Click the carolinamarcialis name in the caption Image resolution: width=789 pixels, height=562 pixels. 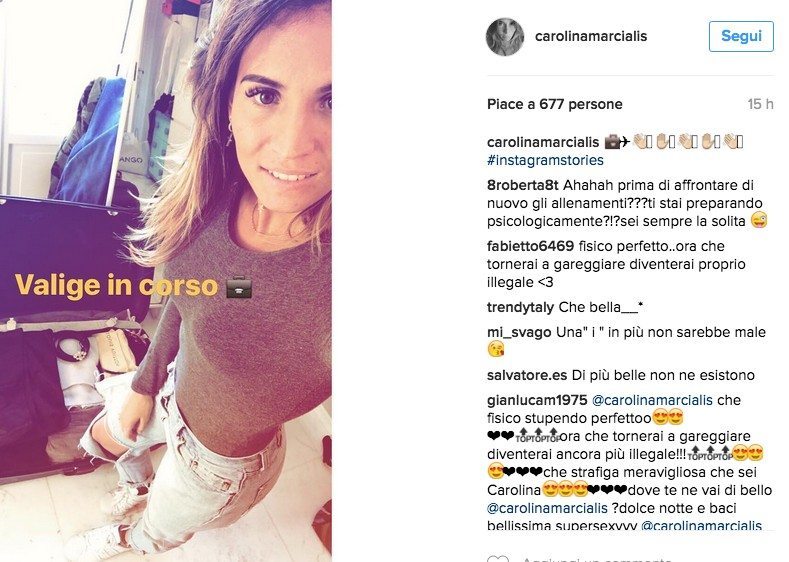tap(543, 142)
